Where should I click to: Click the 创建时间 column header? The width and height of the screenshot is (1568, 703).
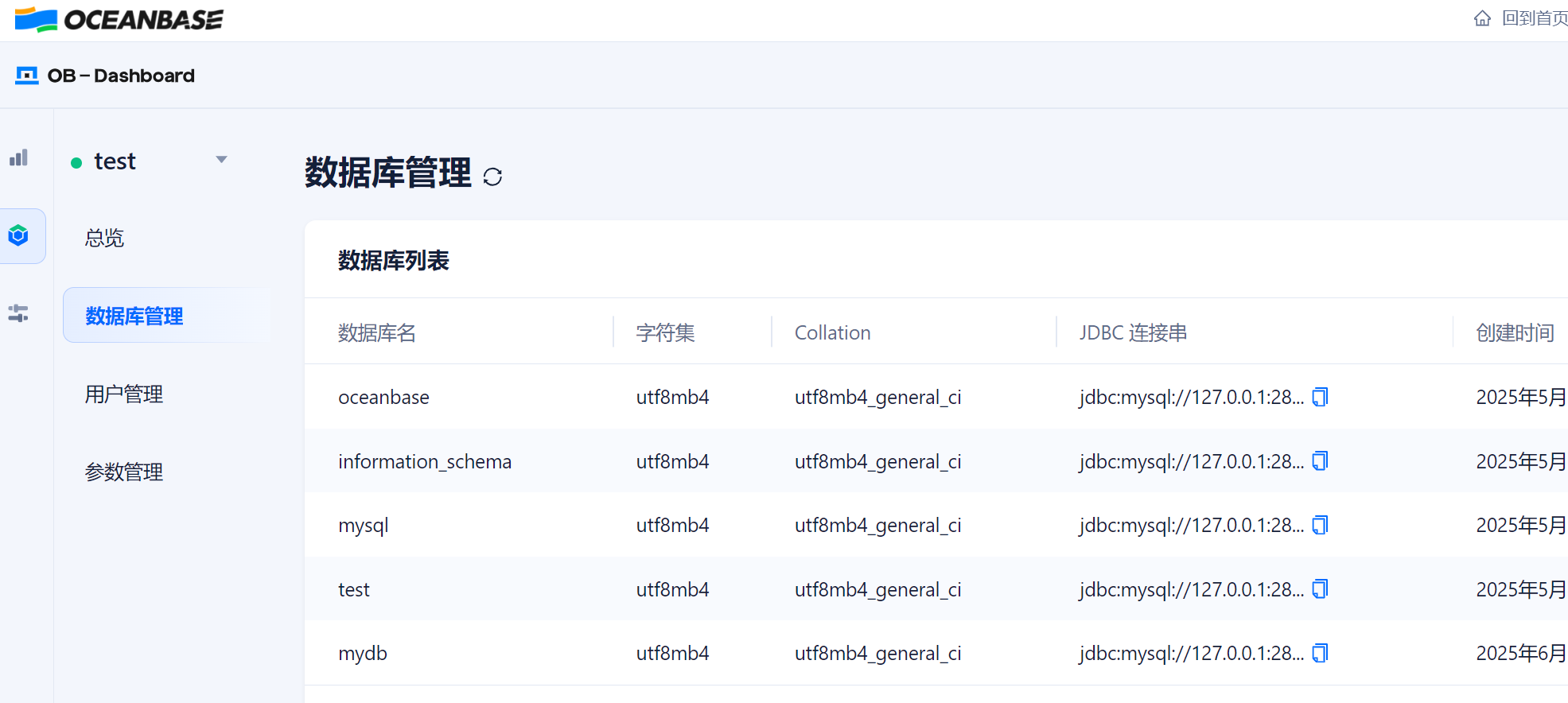1515,332
